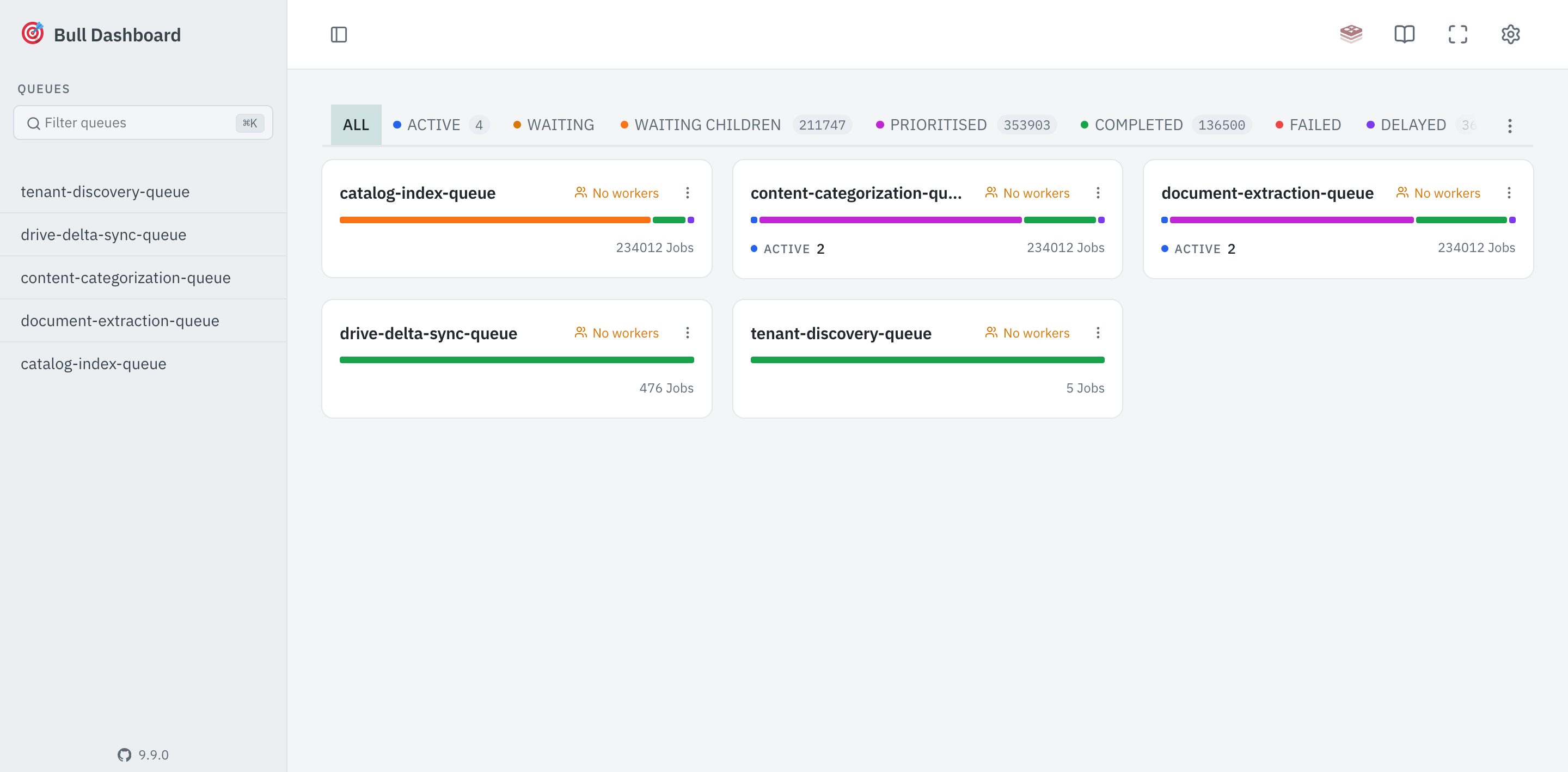Click No workers label on catalog-index-queue card
The height and width of the screenshot is (772, 1568).
(x=625, y=193)
